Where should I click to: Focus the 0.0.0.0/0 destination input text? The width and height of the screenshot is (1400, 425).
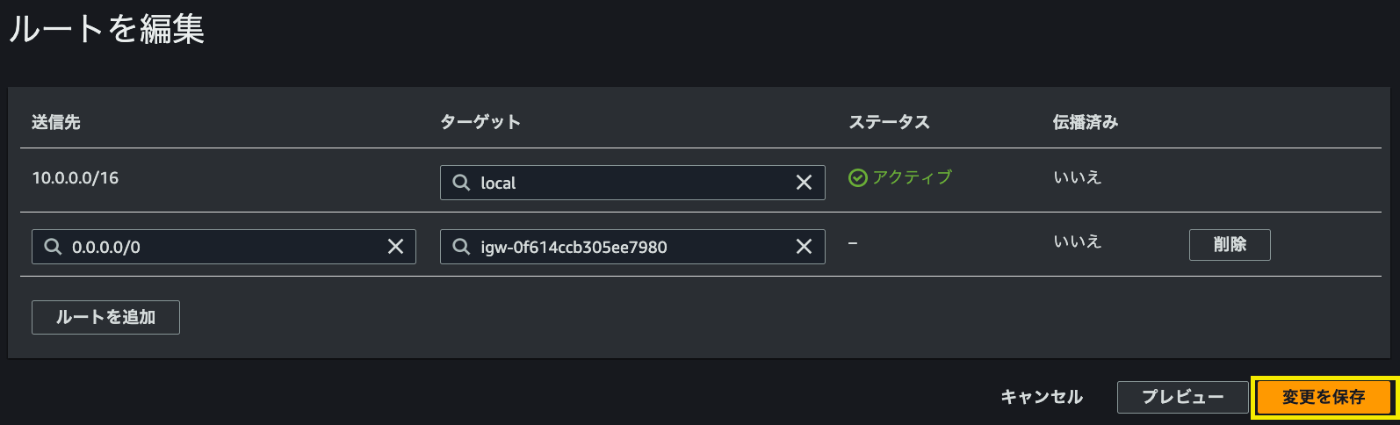point(224,247)
